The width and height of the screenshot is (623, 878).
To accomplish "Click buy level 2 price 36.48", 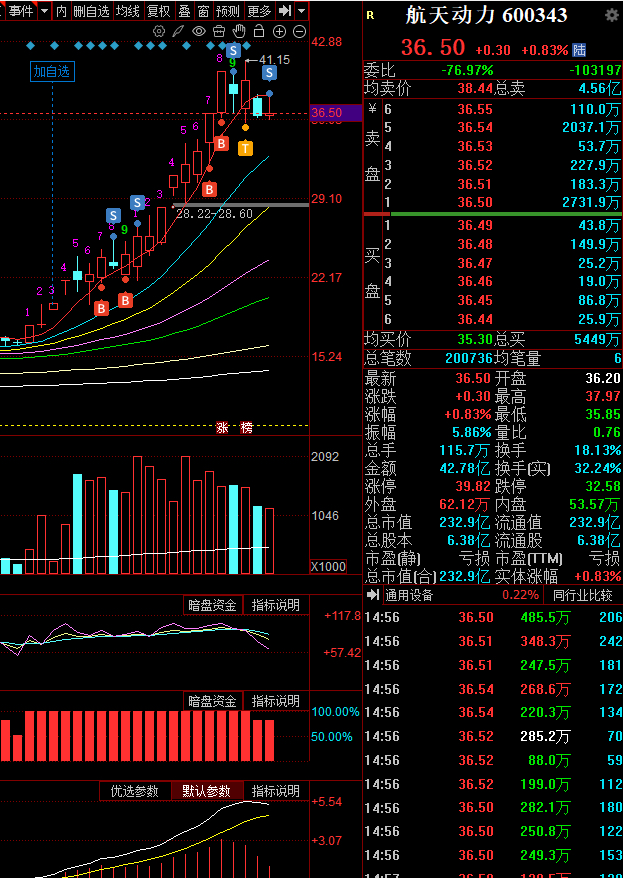I will tap(475, 244).
